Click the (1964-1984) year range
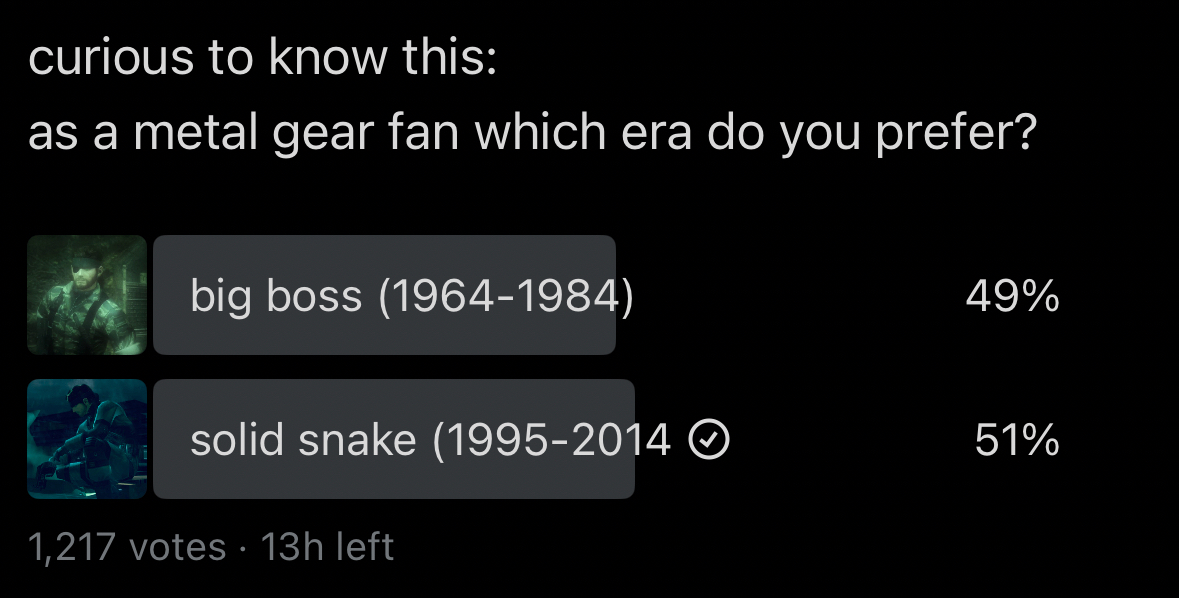 pyautogui.click(x=506, y=296)
